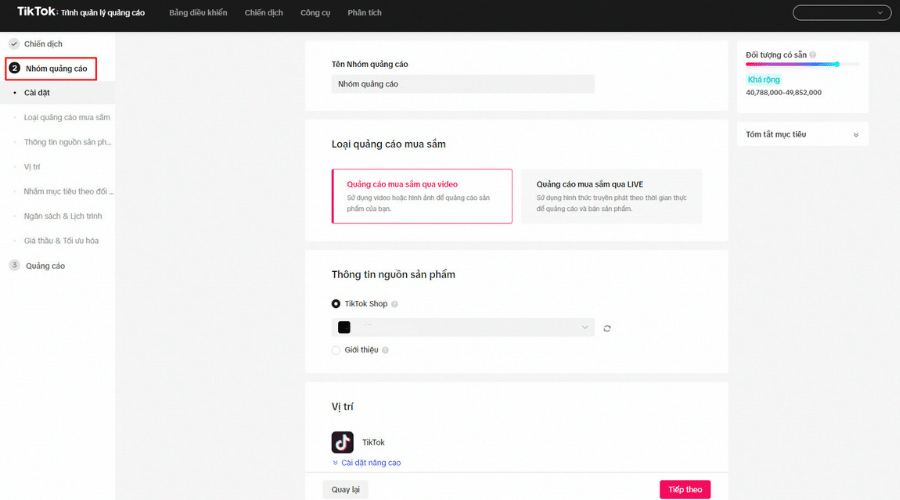
Task: Open Bảng điều khiển menu
Action: [x=198, y=13]
